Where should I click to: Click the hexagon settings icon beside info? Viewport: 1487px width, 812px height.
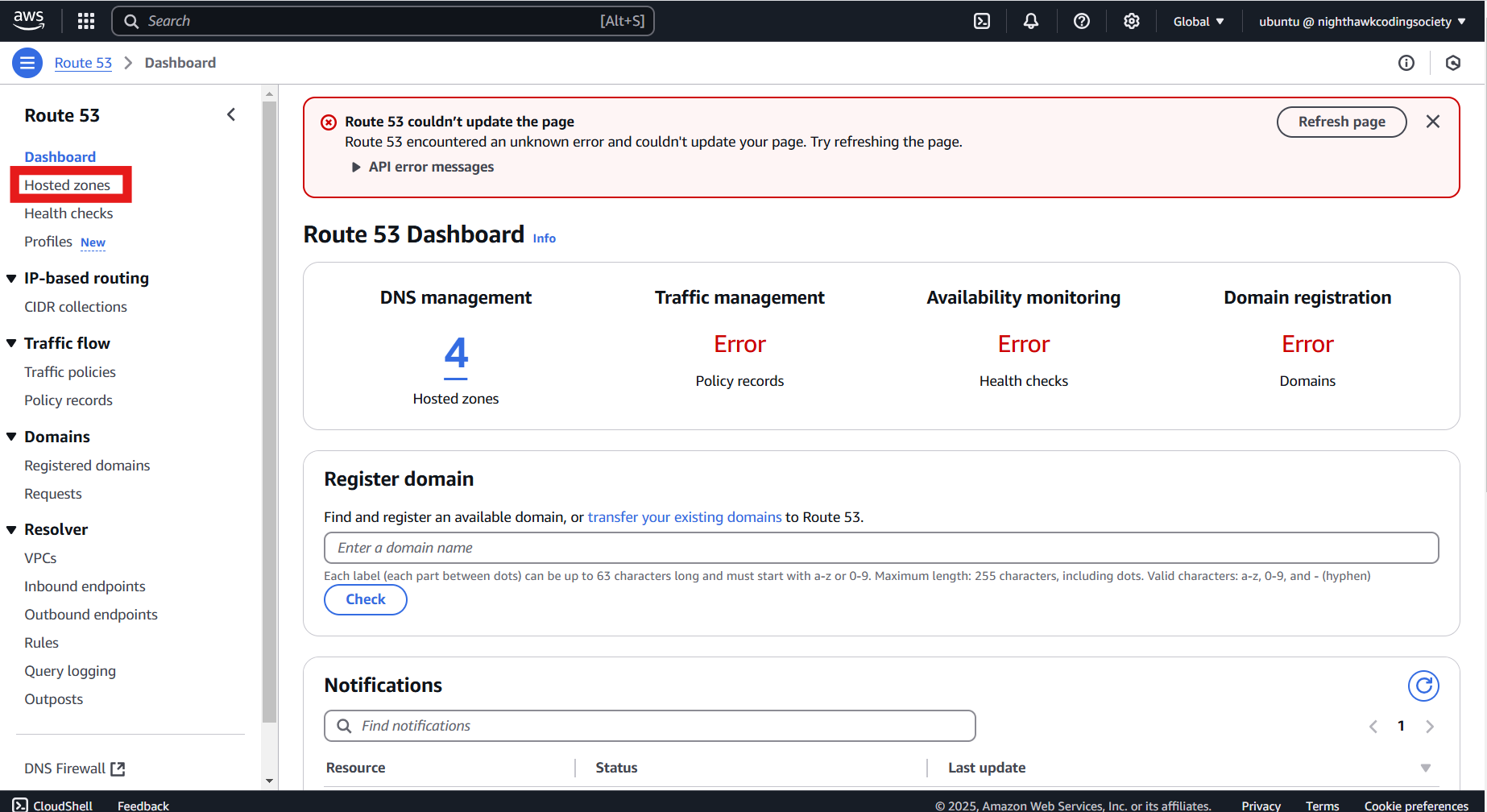1453,63
